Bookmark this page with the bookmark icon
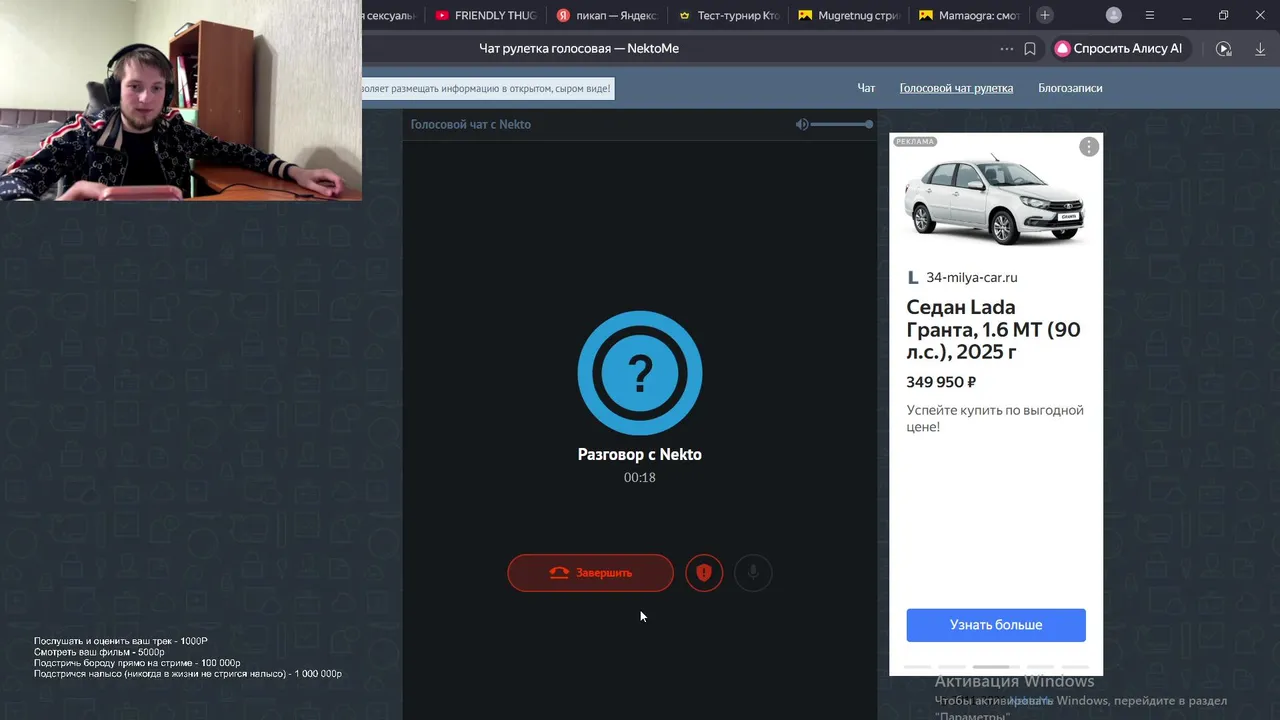This screenshot has height=720, width=1280. (x=1030, y=48)
